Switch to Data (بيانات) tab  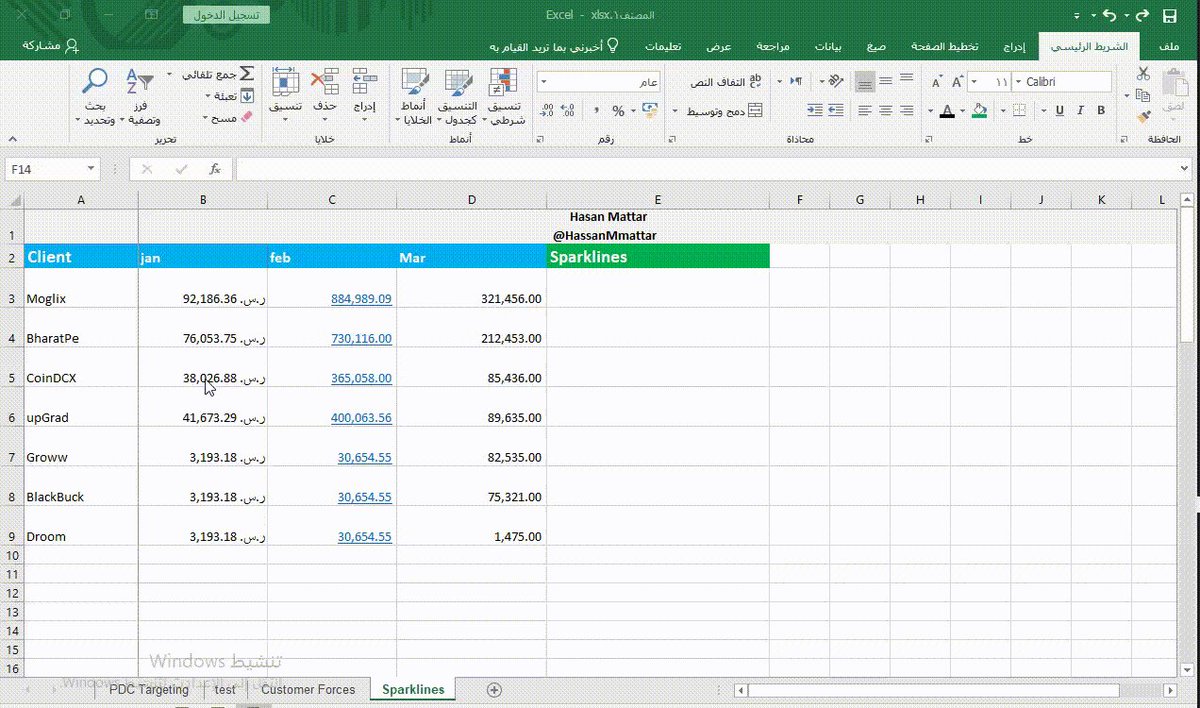coord(828,46)
